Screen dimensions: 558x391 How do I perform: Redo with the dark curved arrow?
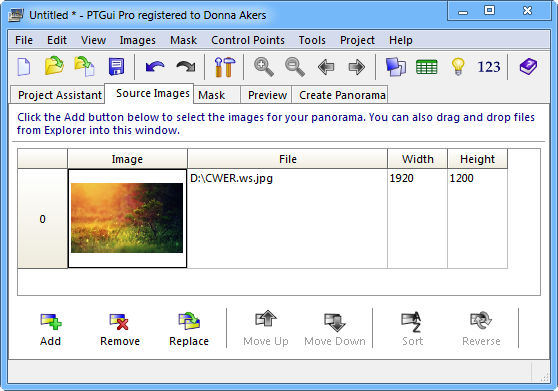[x=186, y=67]
